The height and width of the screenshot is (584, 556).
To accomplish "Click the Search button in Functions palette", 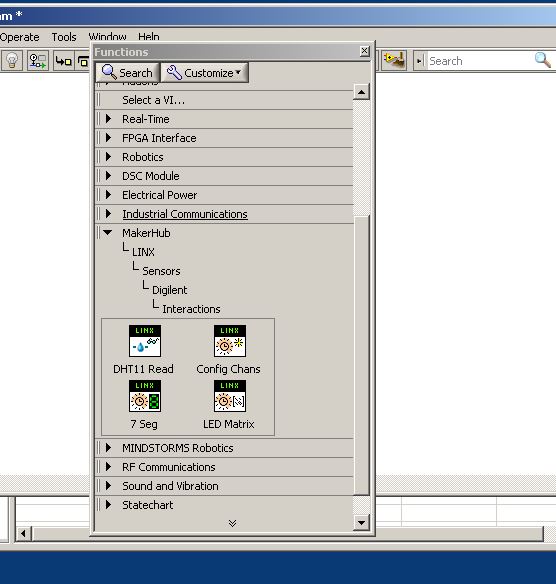I will coord(127,73).
